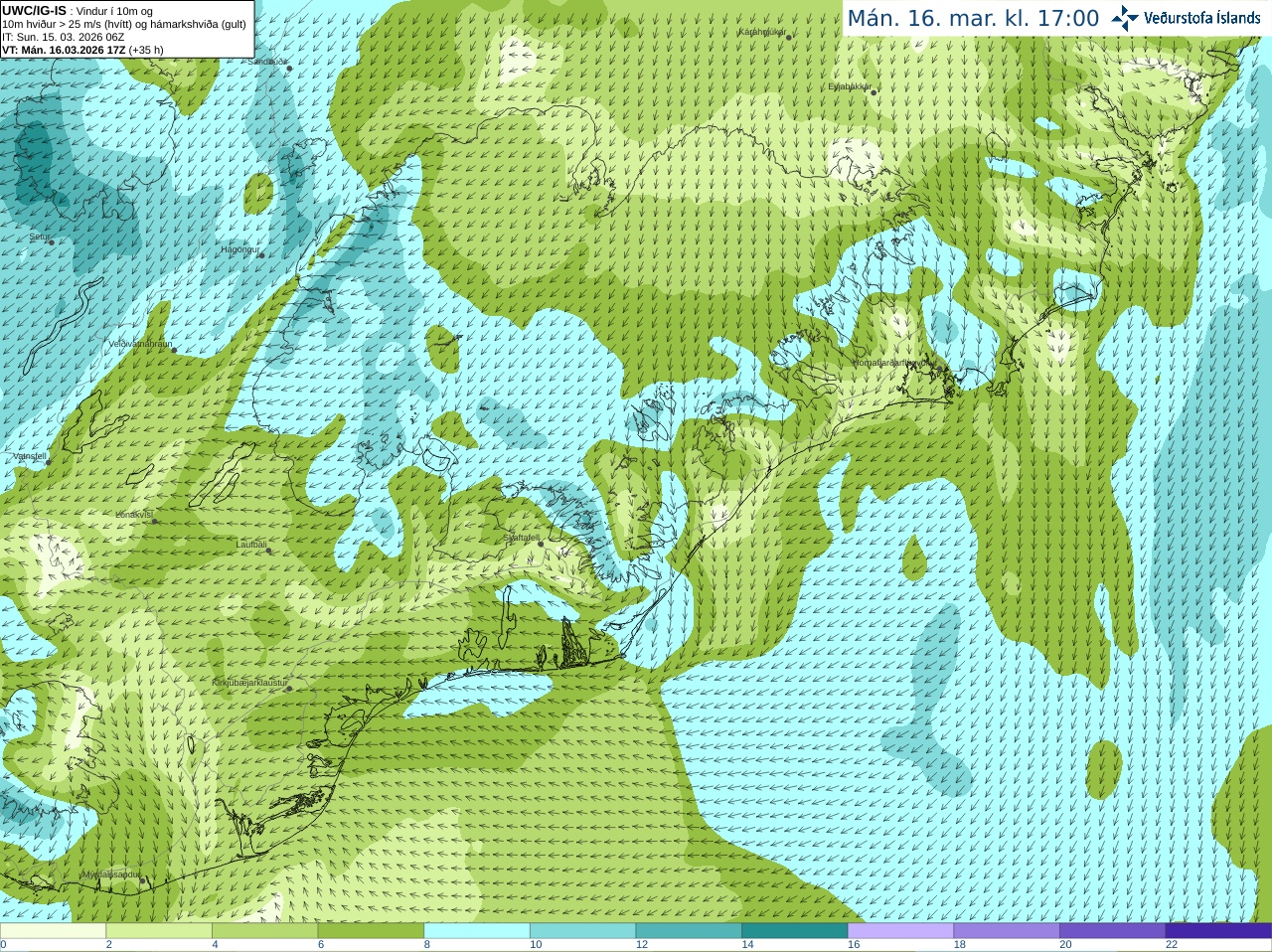This screenshot has width=1272, height=952.
Task: Click the above 22 m/s dark purple swatch
Action: pos(1218,930)
